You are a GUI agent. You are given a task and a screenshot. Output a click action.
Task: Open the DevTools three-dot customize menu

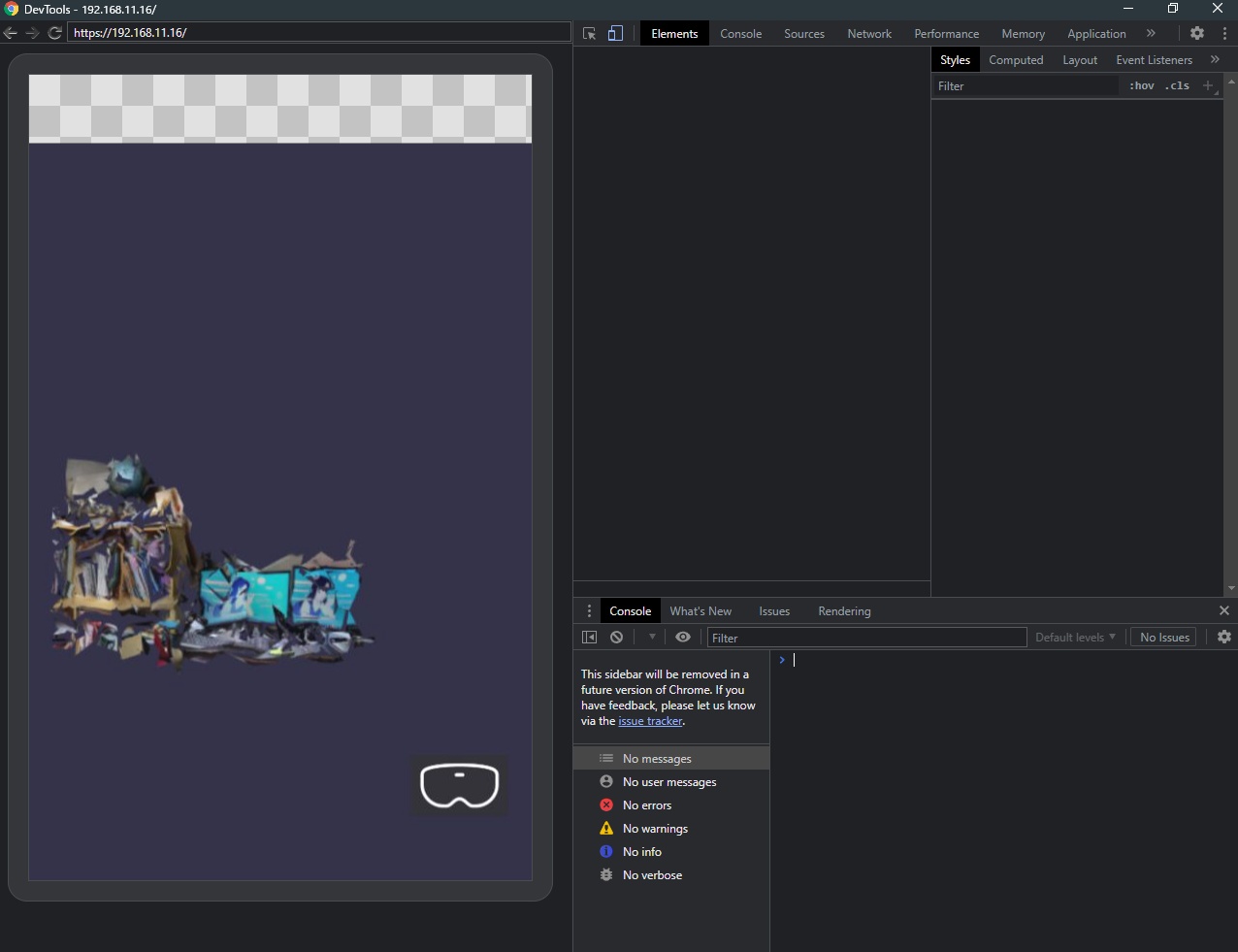pyautogui.click(x=1224, y=33)
